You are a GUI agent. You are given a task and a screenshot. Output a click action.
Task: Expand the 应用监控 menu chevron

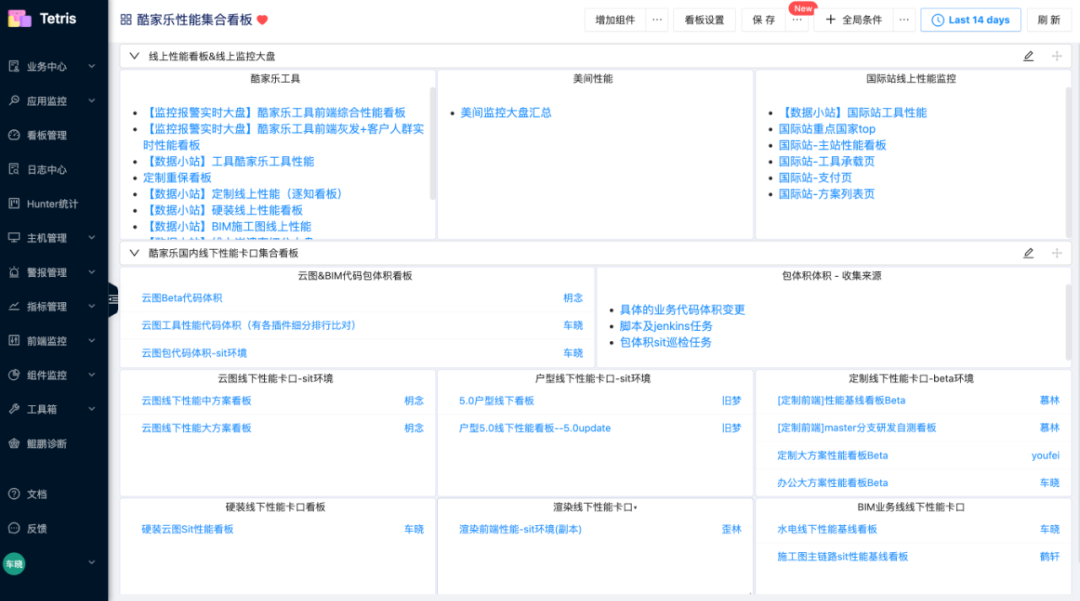tap(92, 101)
